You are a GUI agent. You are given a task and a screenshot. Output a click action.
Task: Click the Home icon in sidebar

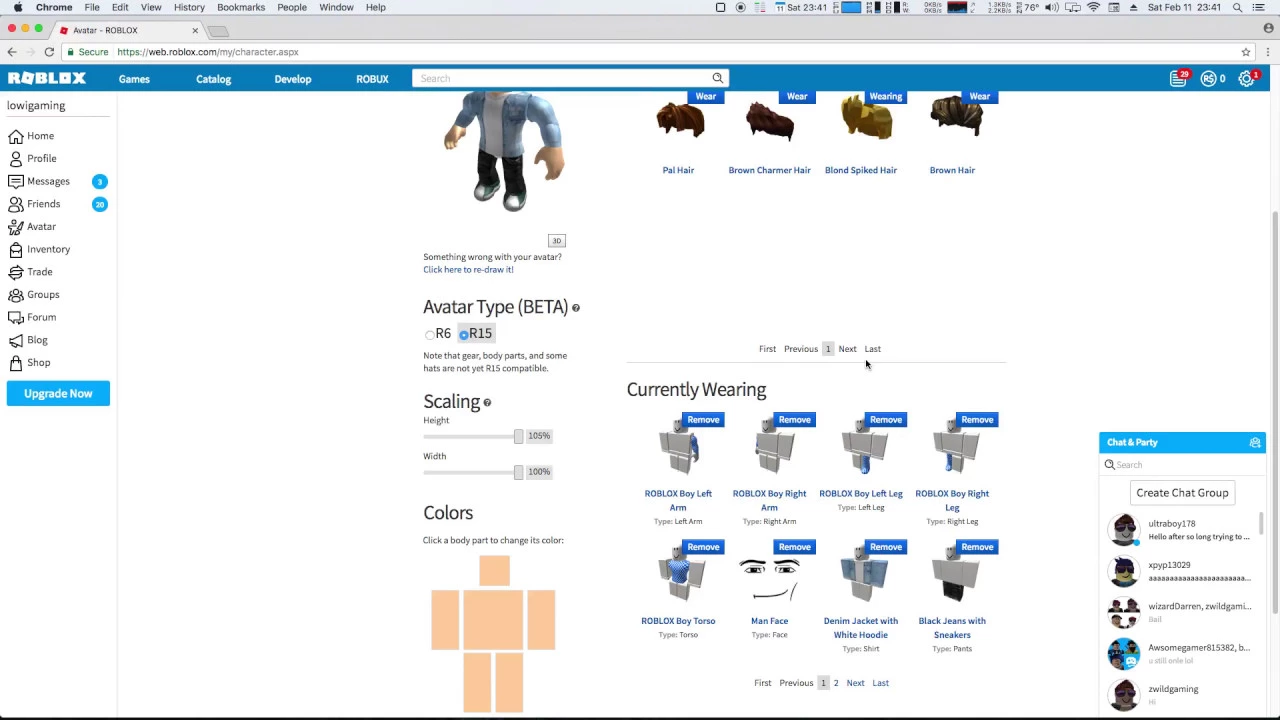pyautogui.click(x=15, y=136)
